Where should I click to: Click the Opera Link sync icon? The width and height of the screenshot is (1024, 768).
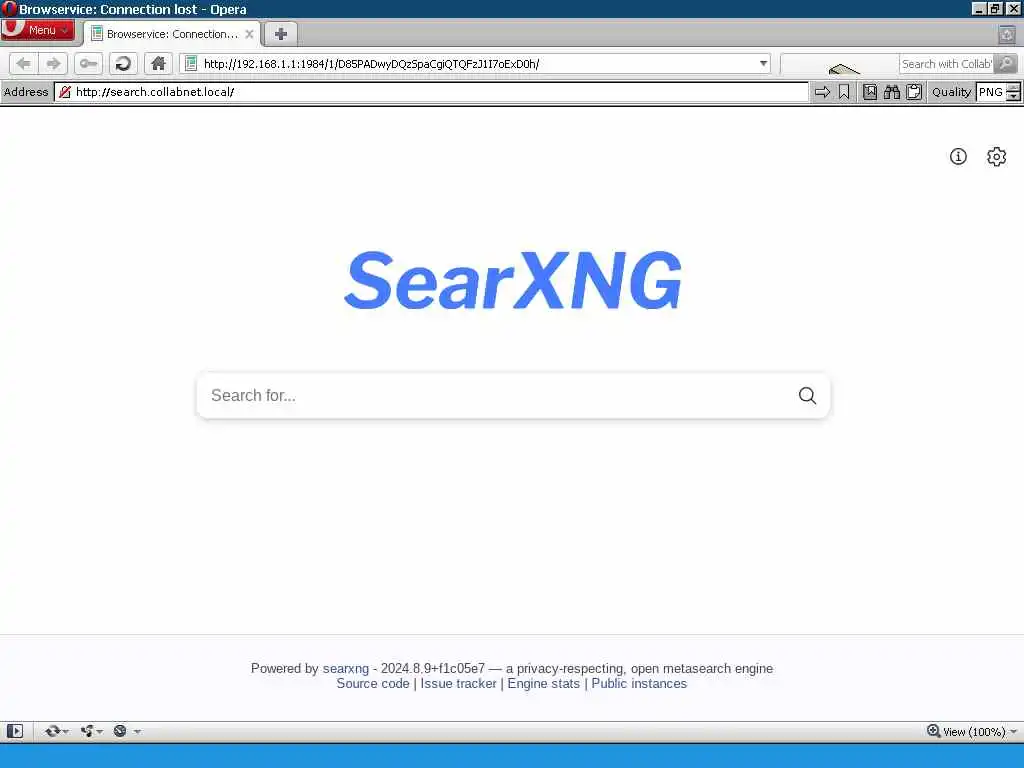(x=52, y=731)
